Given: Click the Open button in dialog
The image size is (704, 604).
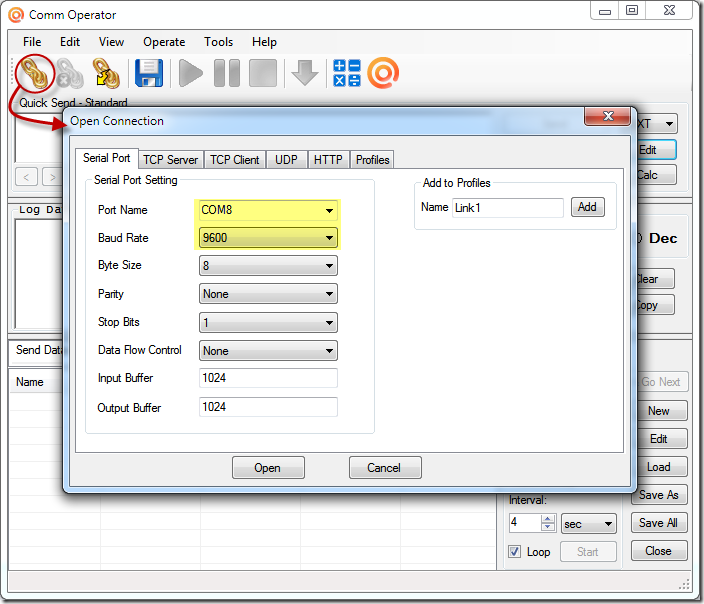Looking at the screenshot, I should click(x=268, y=468).
